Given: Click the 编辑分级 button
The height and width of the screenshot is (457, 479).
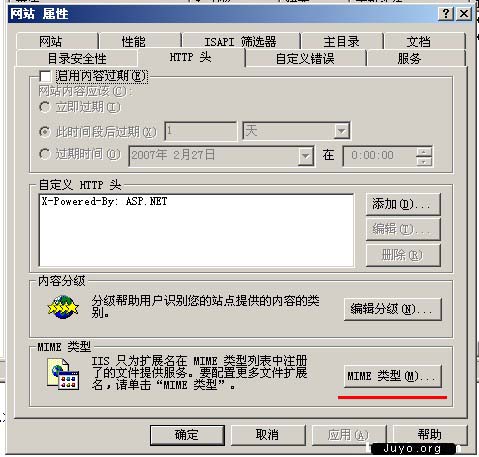Looking at the screenshot, I should point(392,309).
